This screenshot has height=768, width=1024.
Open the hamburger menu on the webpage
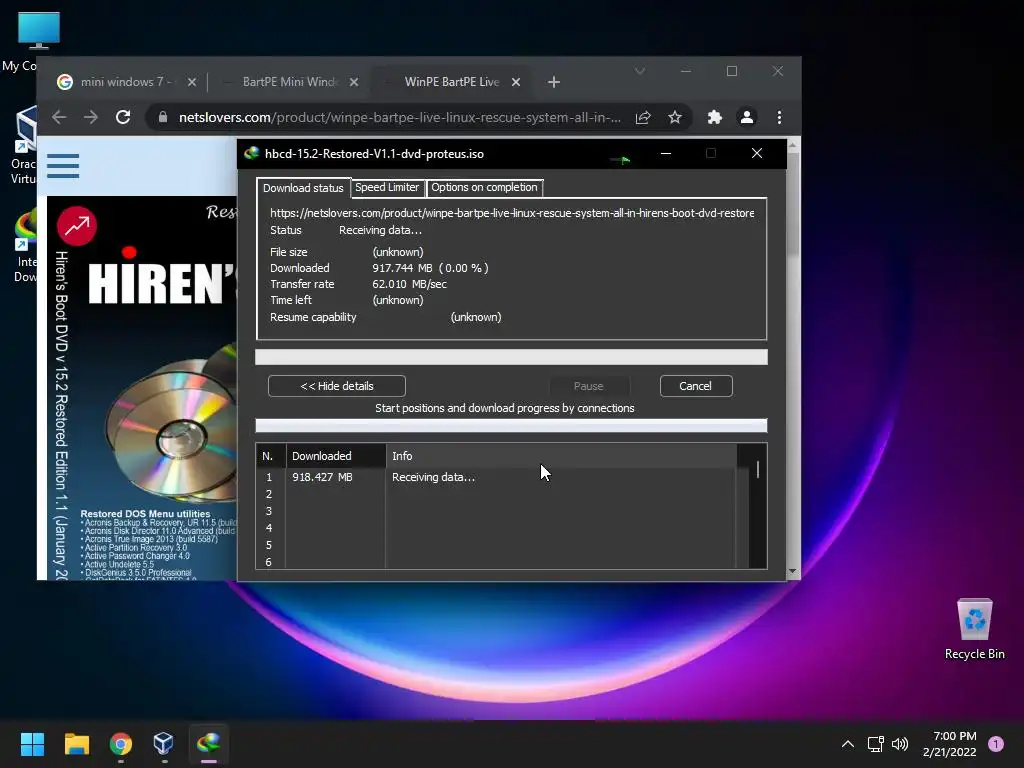coord(63,166)
